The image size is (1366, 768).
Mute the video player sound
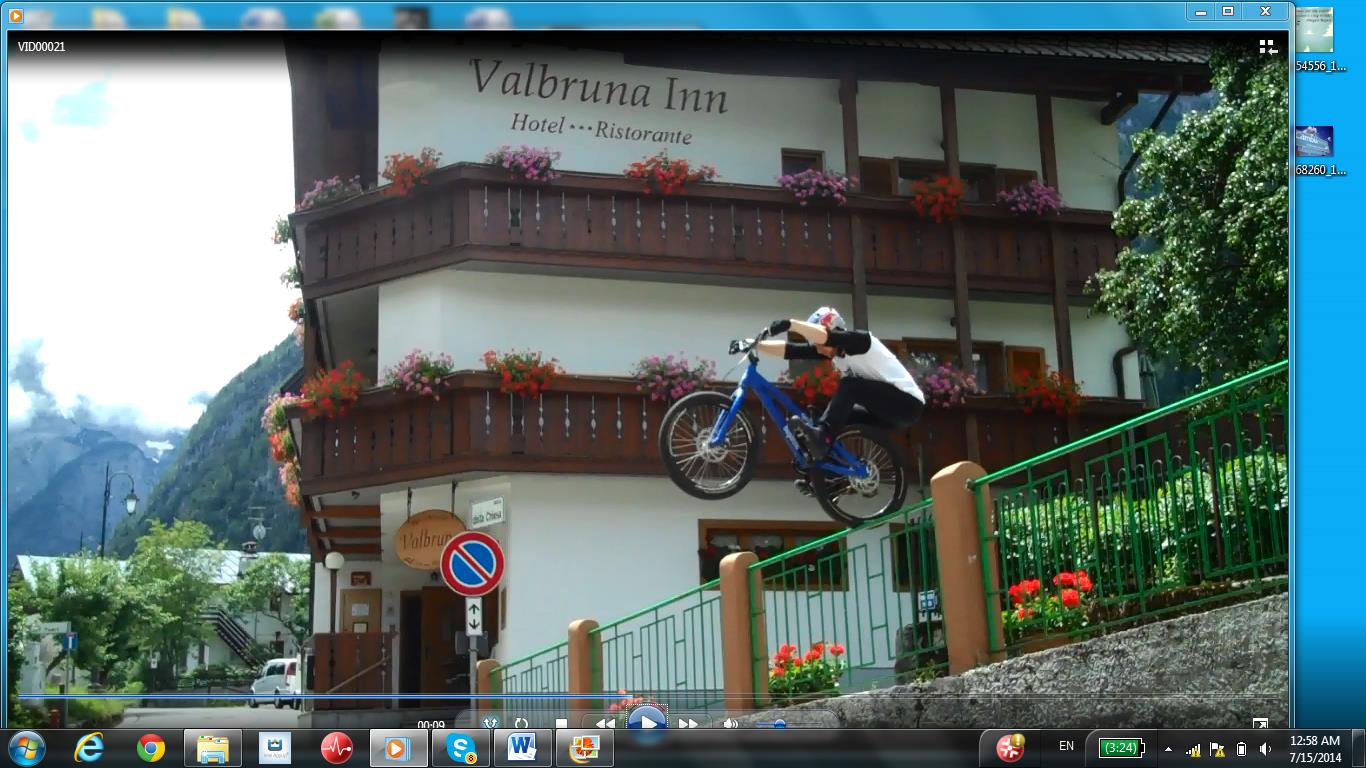click(731, 723)
